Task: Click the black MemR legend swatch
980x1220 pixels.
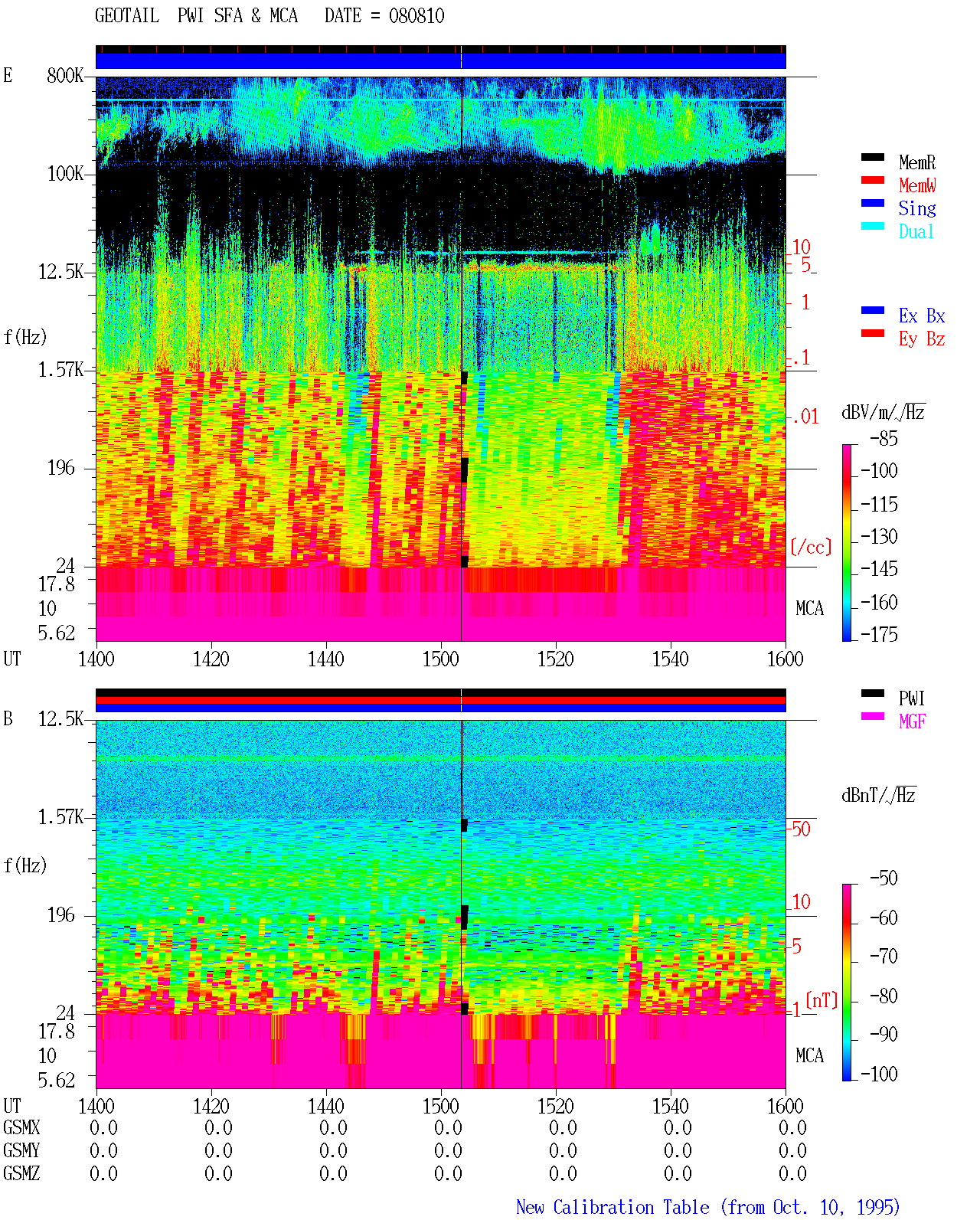Action: (x=873, y=157)
